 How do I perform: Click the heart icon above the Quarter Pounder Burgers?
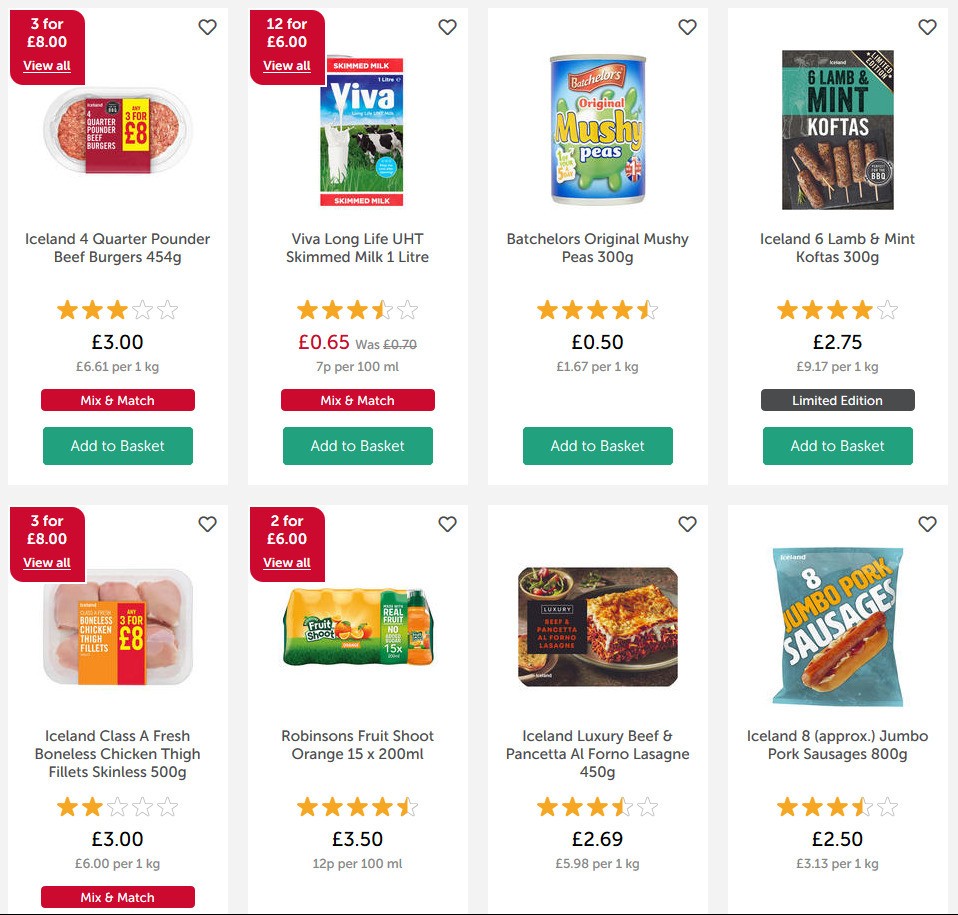[x=207, y=28]
